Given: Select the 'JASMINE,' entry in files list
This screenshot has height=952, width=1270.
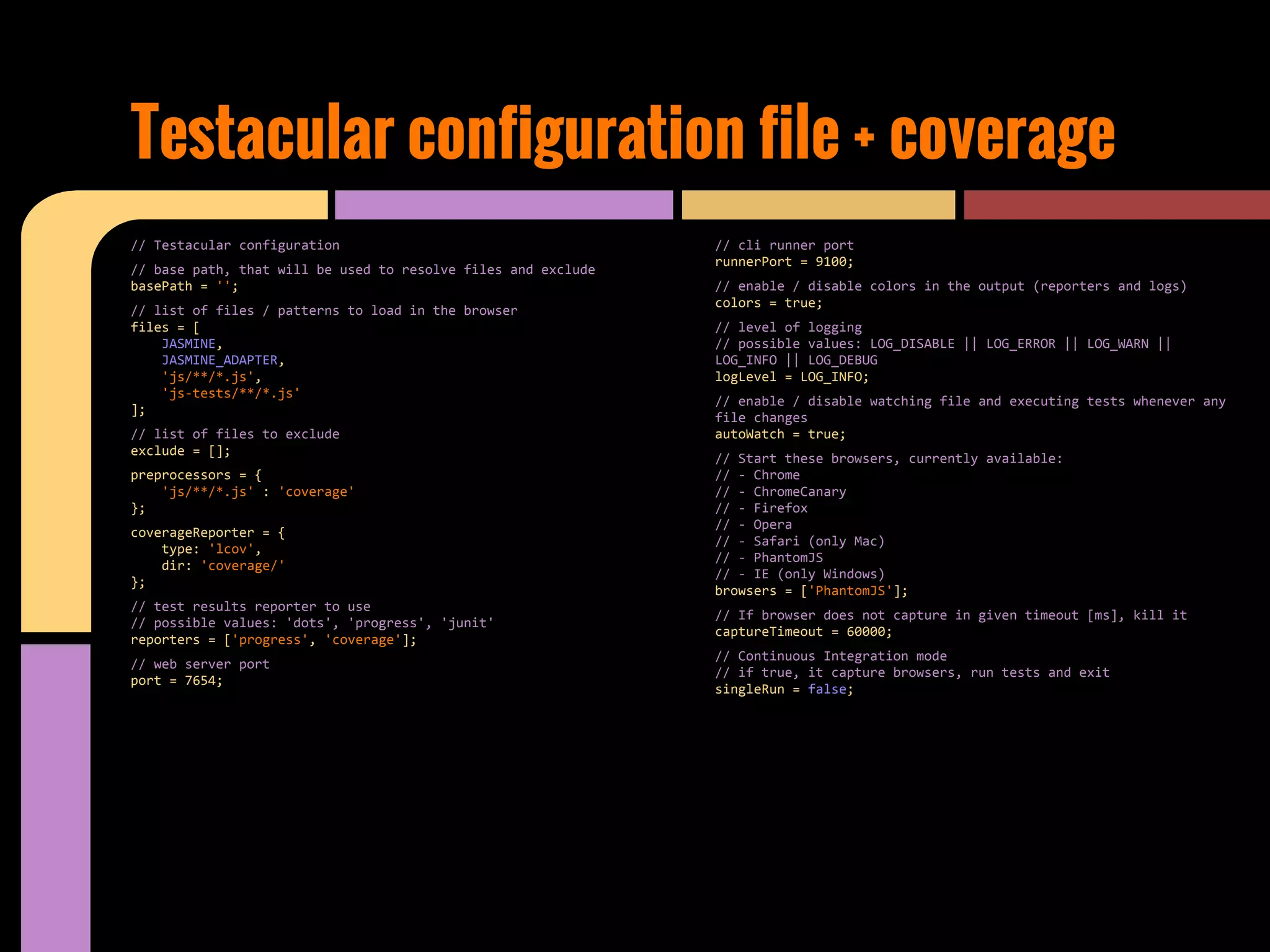Looking at the screenshot, I should pyautogui.click(x=192, y=344).
